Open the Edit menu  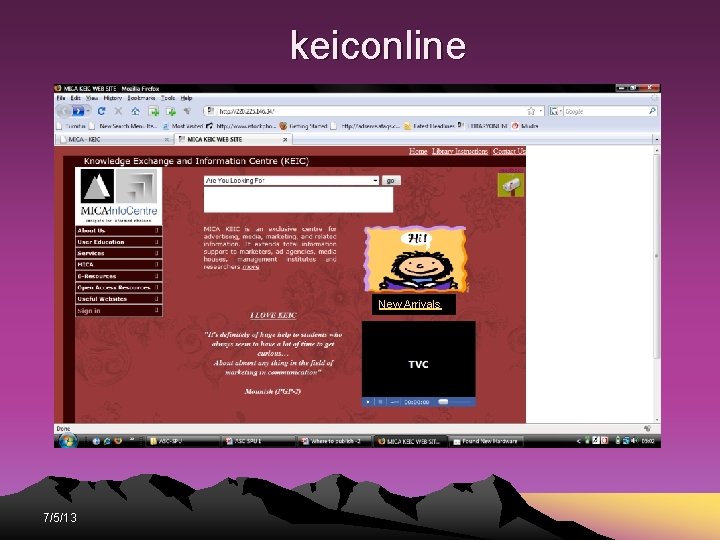(76, 98)
